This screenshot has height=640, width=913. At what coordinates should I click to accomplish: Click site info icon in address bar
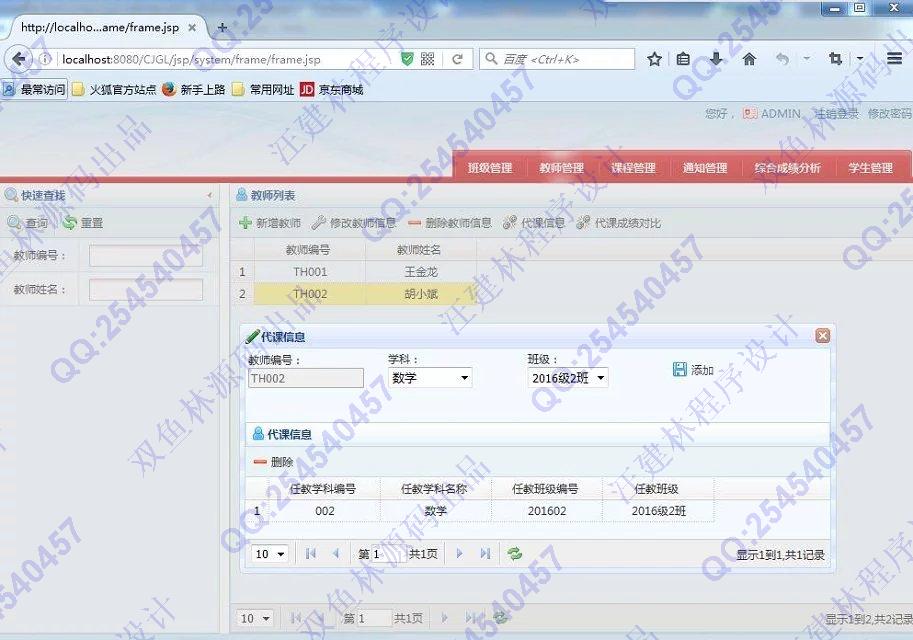(x=45, y=59)
